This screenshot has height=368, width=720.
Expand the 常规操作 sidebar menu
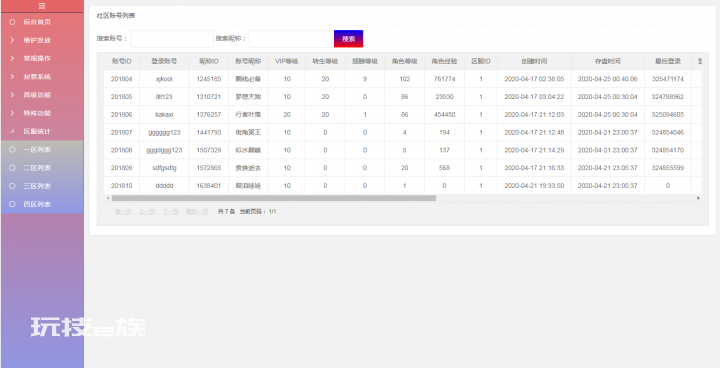point(42,58)
